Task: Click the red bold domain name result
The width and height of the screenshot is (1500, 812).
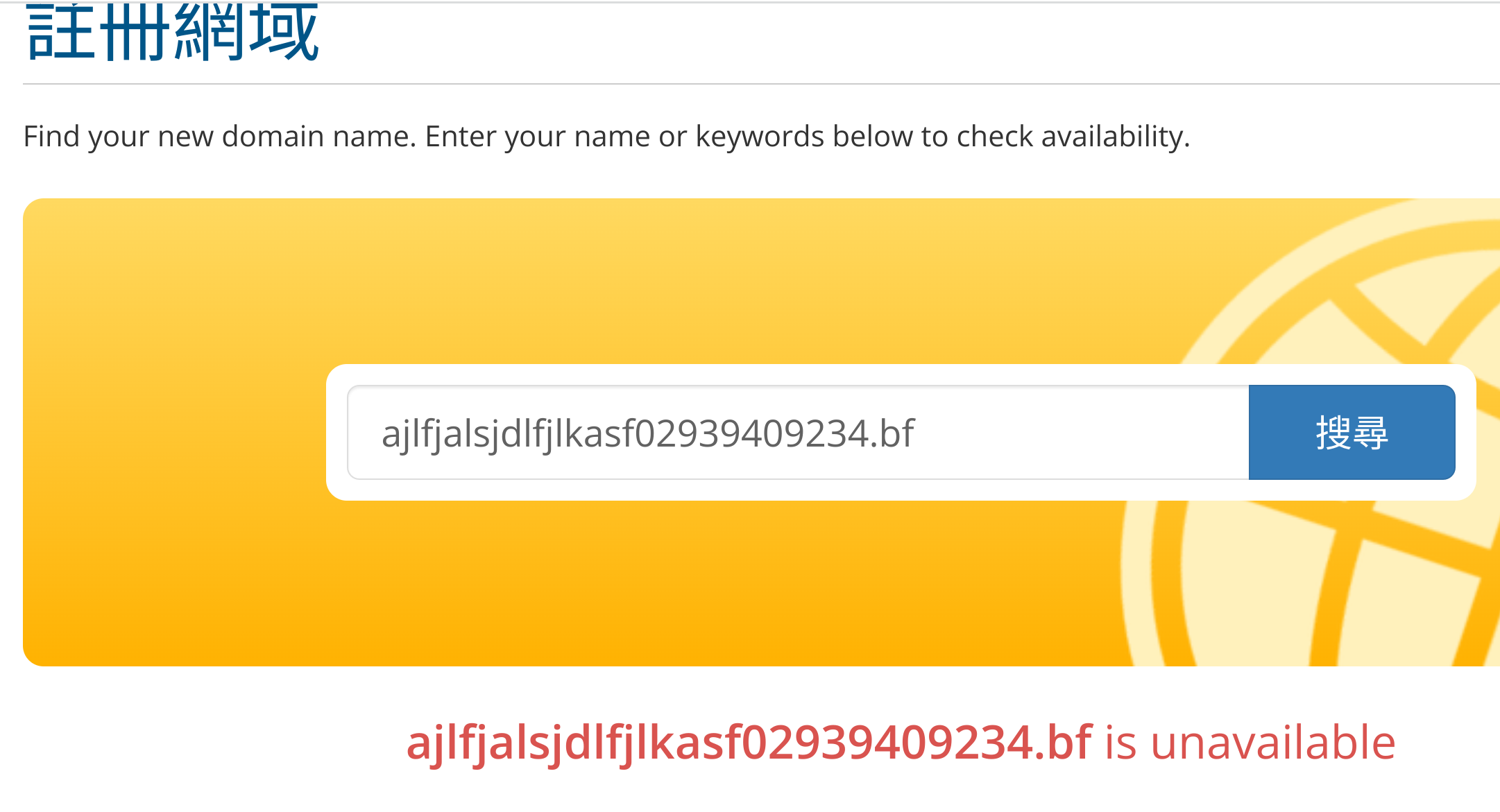Action: click(749, 743)
